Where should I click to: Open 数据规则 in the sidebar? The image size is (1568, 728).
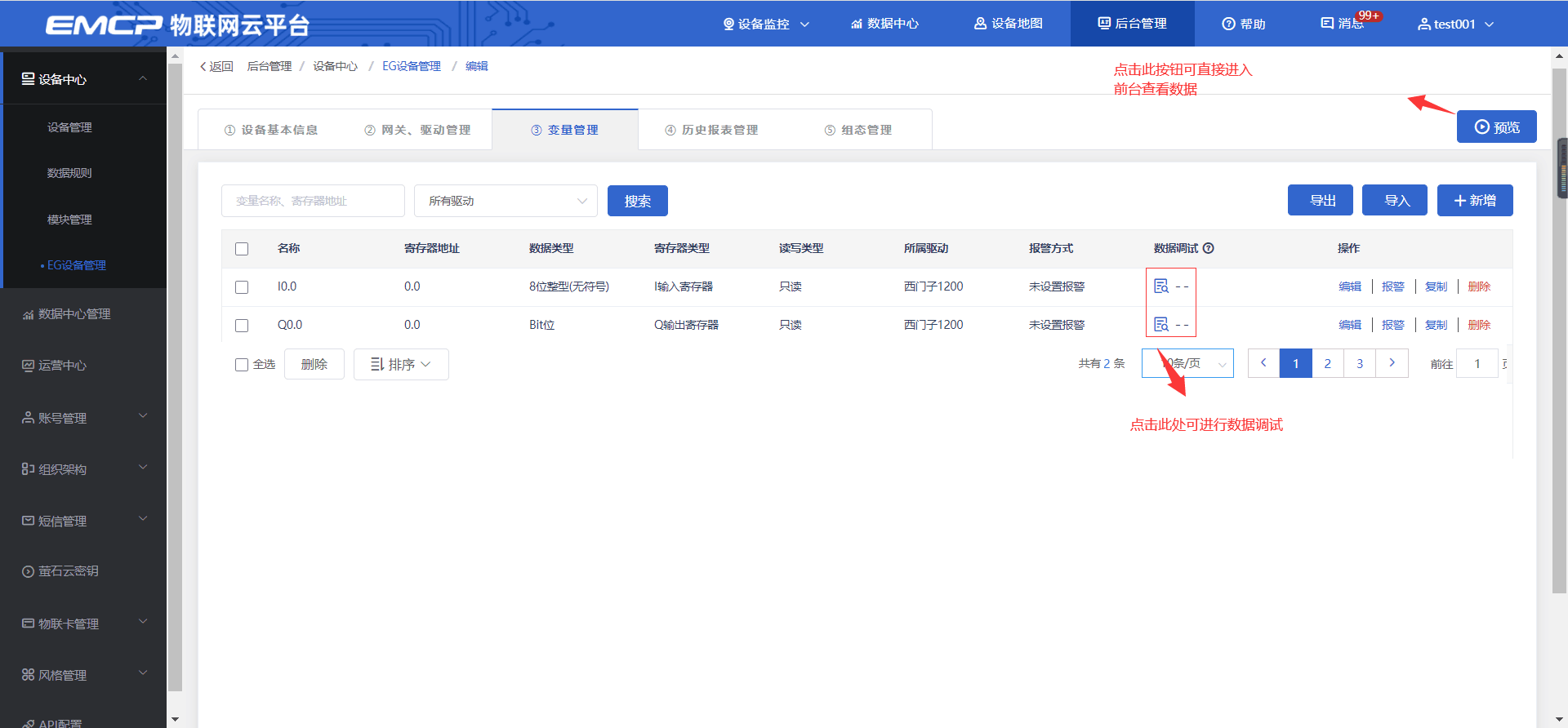[x=69, y=173]
